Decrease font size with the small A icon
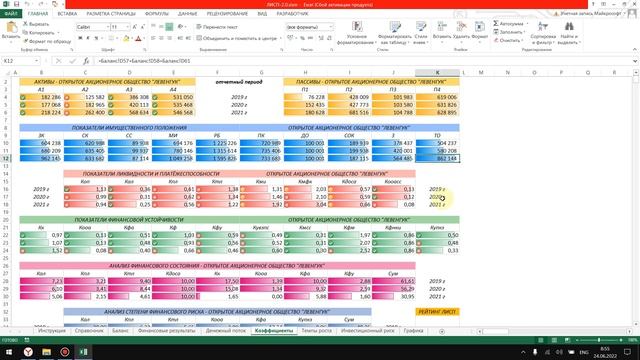640x360 pixels. (x=142, y=27)
